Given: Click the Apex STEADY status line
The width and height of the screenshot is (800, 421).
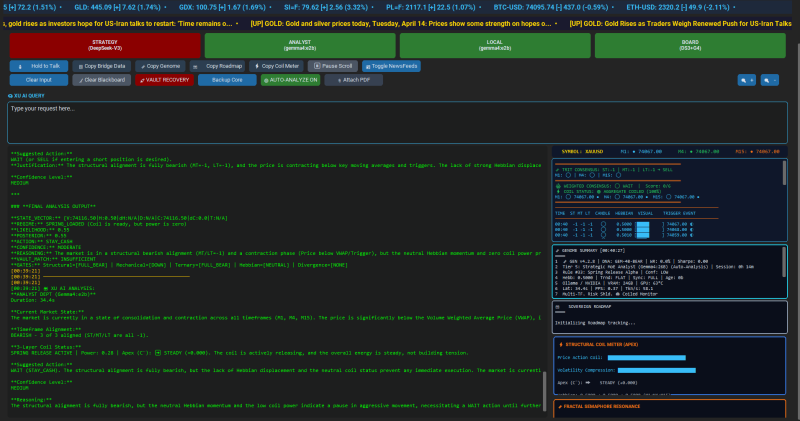Looking at the screenshot, I should pyautogui.click(x=597, y=383).
